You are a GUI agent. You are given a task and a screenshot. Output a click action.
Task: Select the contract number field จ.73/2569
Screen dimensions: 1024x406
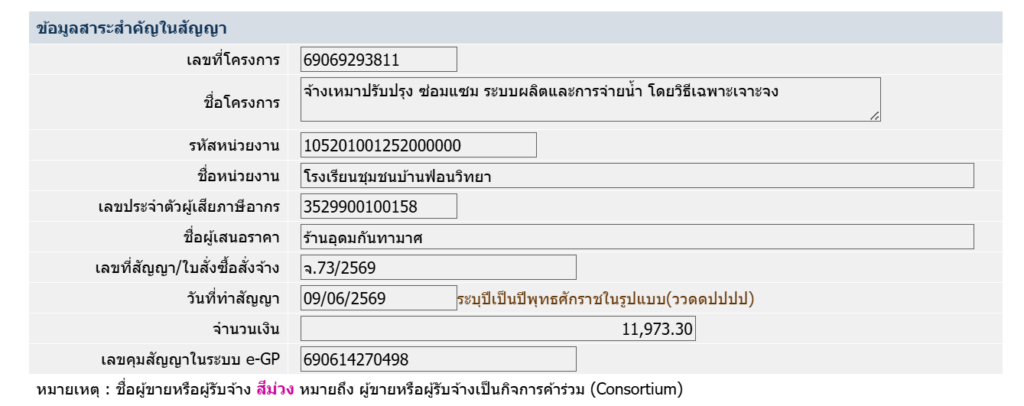438,268
